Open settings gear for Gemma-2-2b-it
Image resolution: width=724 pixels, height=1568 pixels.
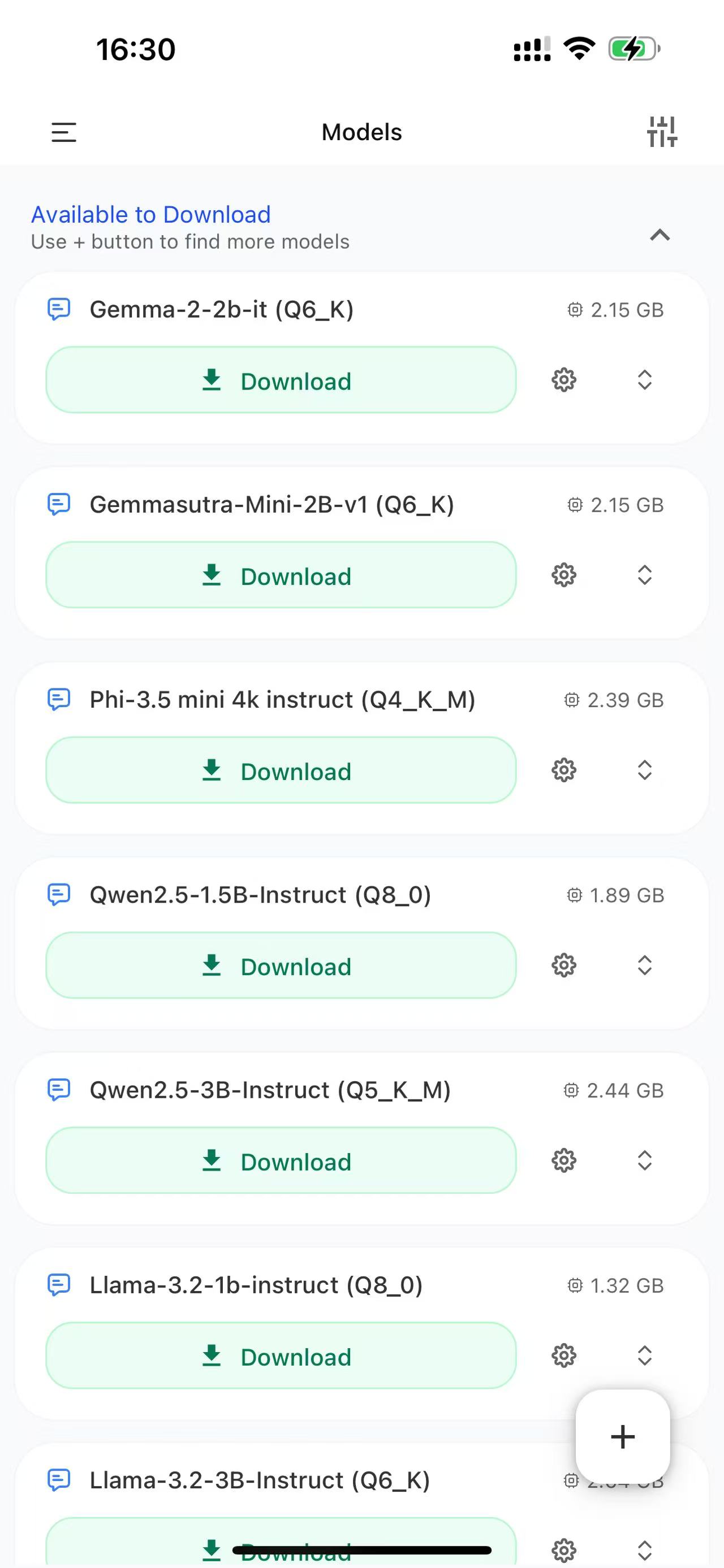[563, 380]
